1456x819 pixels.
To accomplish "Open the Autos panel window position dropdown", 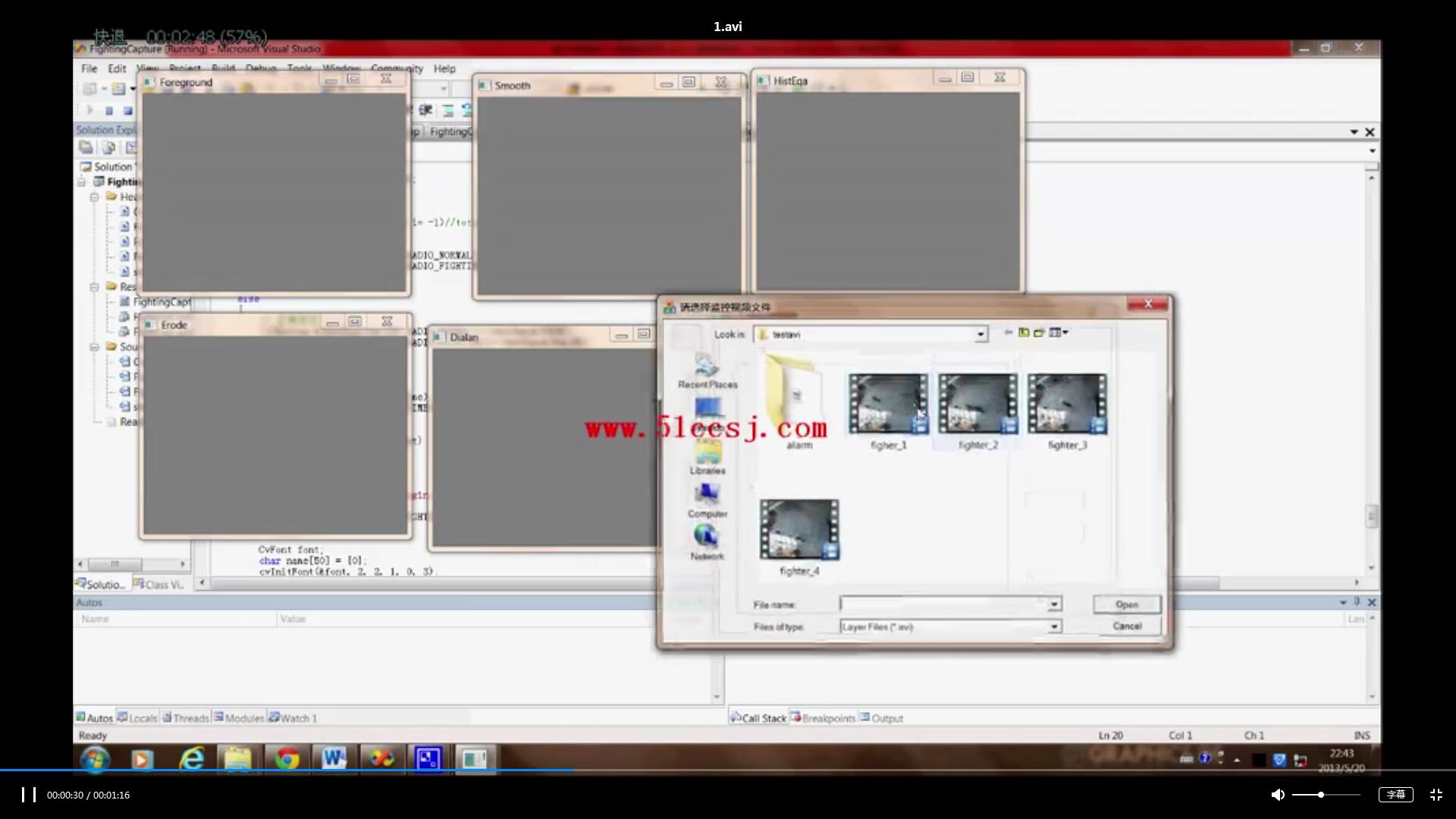I will coord(1343,602).
